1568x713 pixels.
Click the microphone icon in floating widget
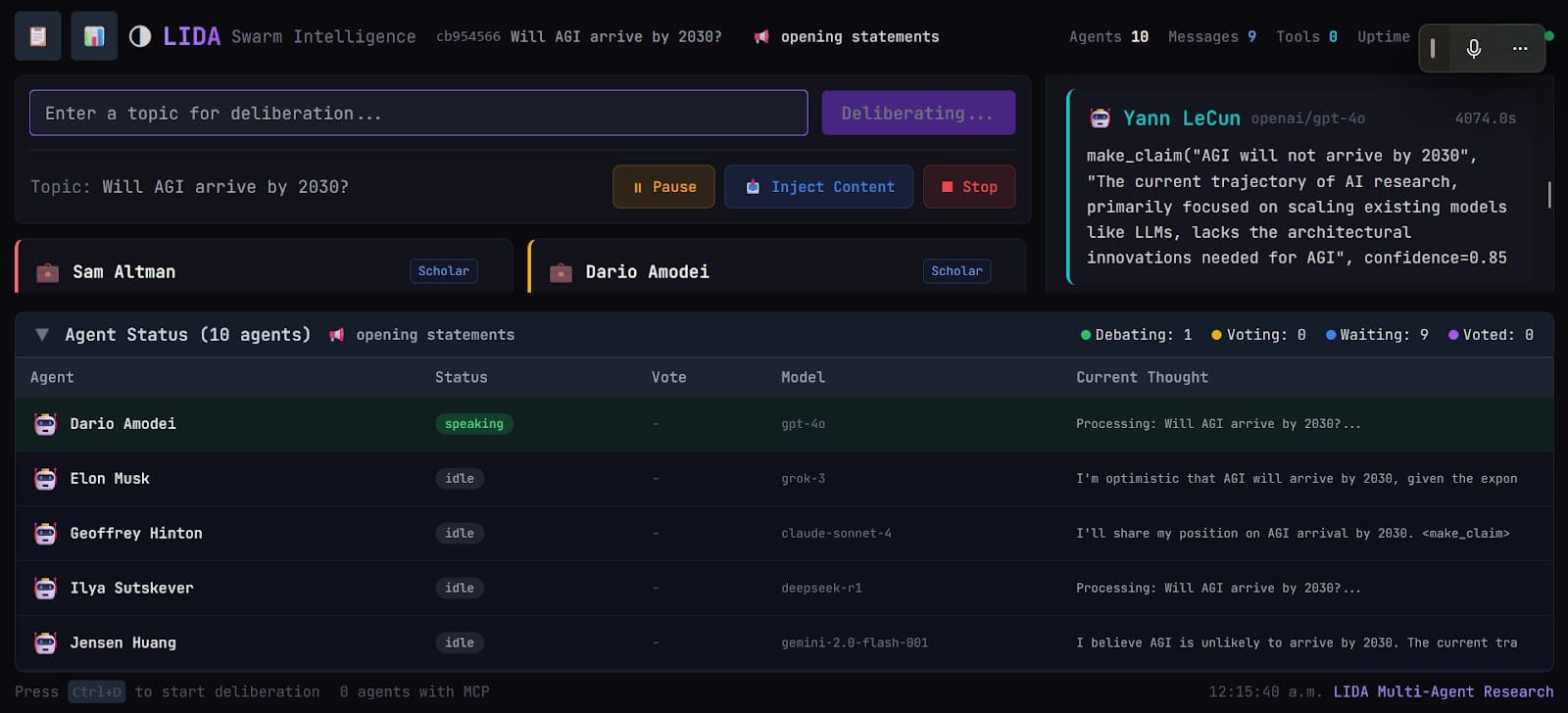pos(1473,48)
